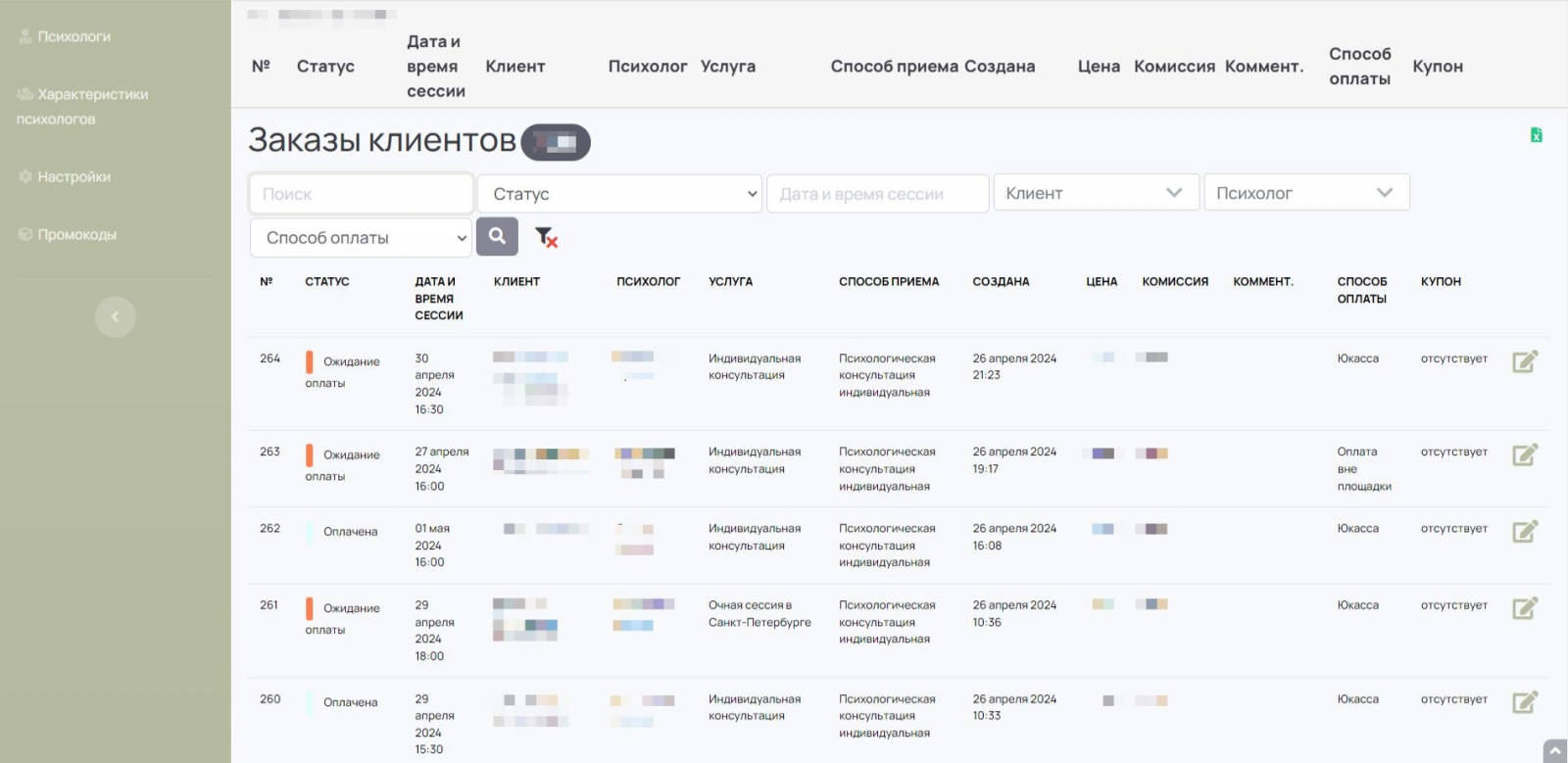Open Психологи in the sidebar

click(73, 36)
